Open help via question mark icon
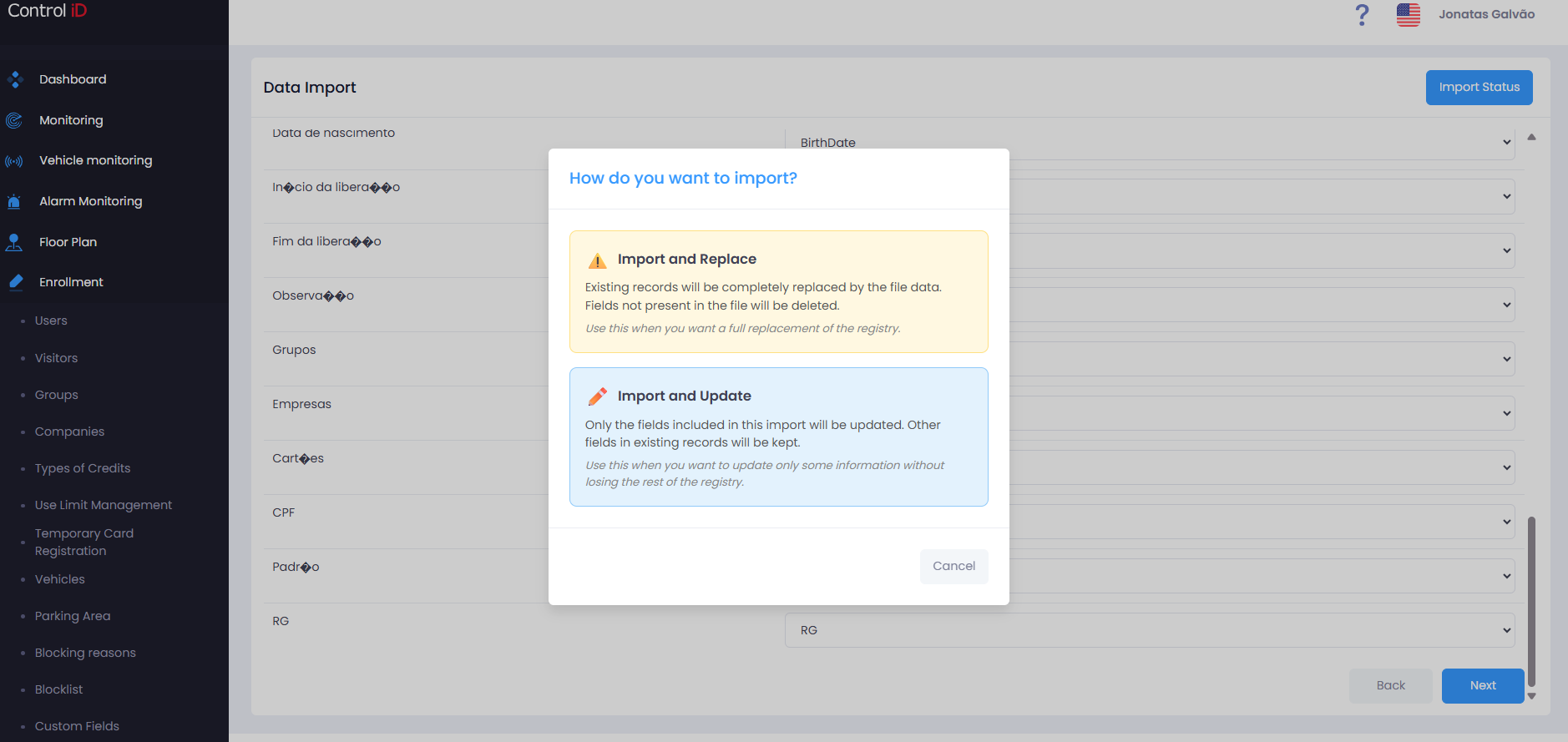Screen dimensions: 1568x742 click(x=1362, y=15)
